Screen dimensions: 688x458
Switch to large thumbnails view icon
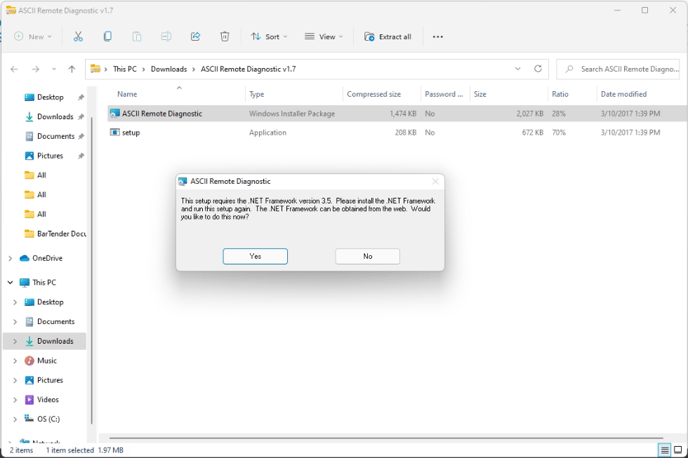click(x=678, y=450)
